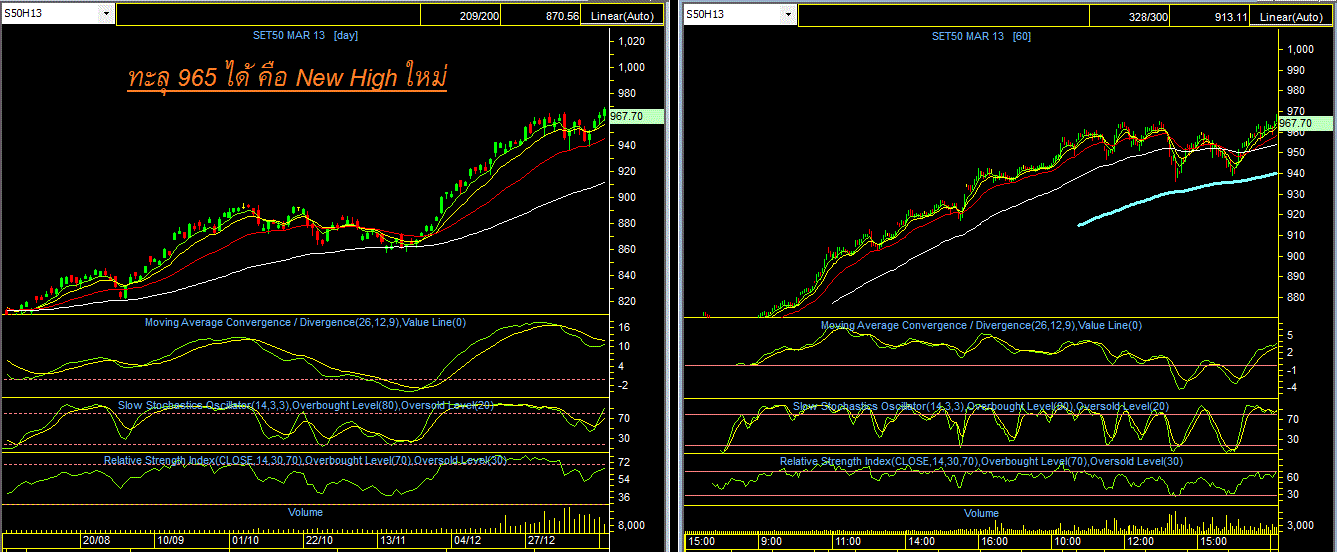Click the 60 value on the 60-minute RSI scale
Screen dimensions: 1337x552
coord(1291,478)
